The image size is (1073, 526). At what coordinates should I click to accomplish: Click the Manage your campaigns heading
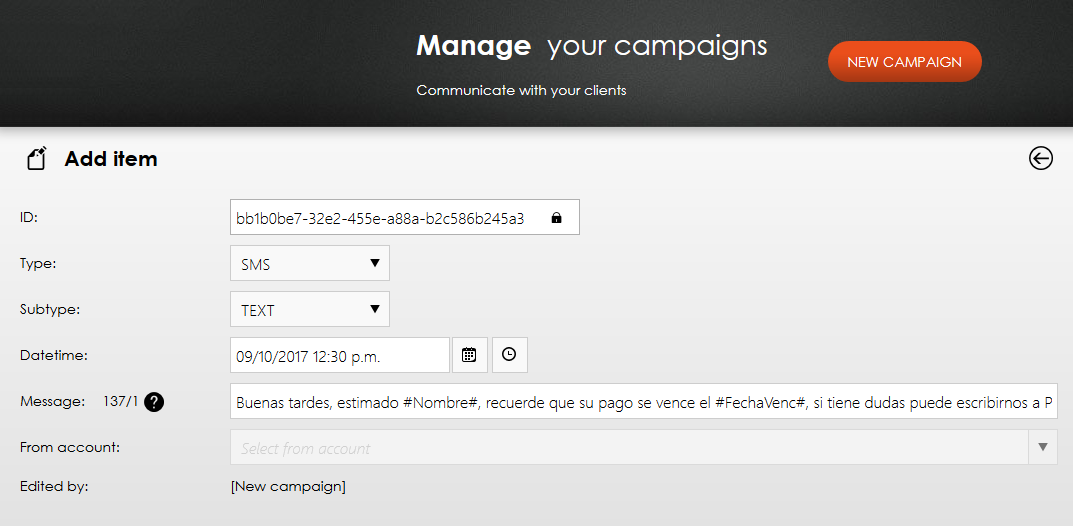tap(591, 47)
